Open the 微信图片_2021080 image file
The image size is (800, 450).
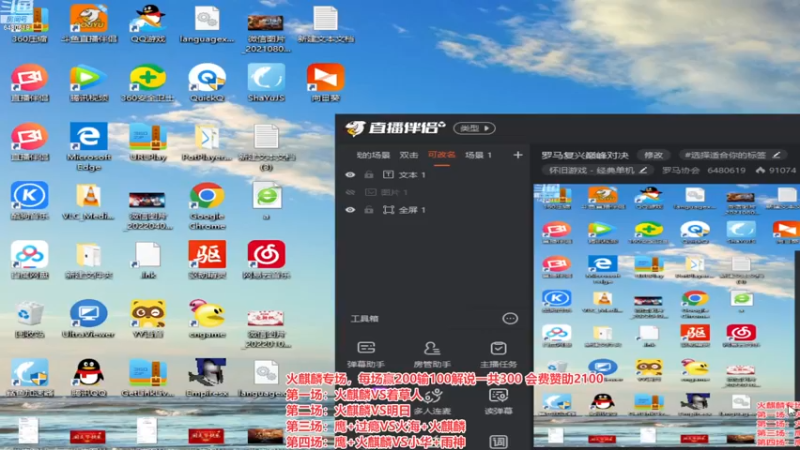pyautogui.click(x=266, y=32)
